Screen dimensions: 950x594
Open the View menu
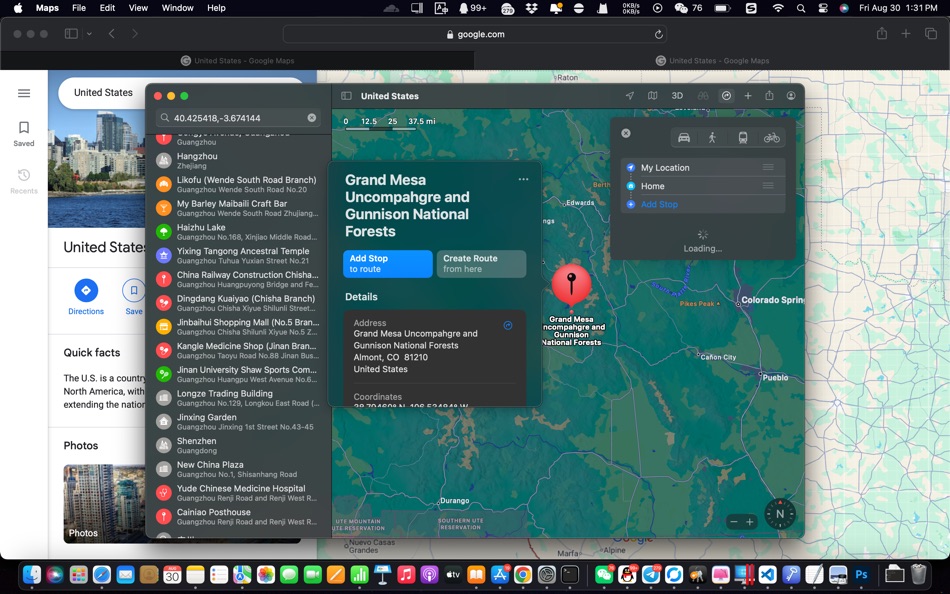point(138,8)
